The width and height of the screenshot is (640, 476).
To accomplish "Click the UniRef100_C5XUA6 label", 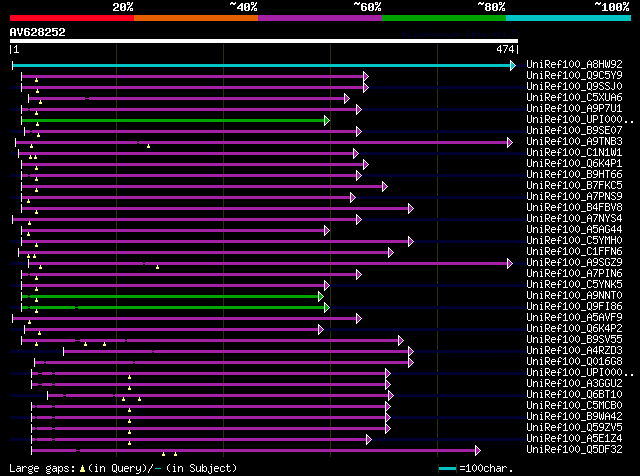I will [x=574, y=98].
